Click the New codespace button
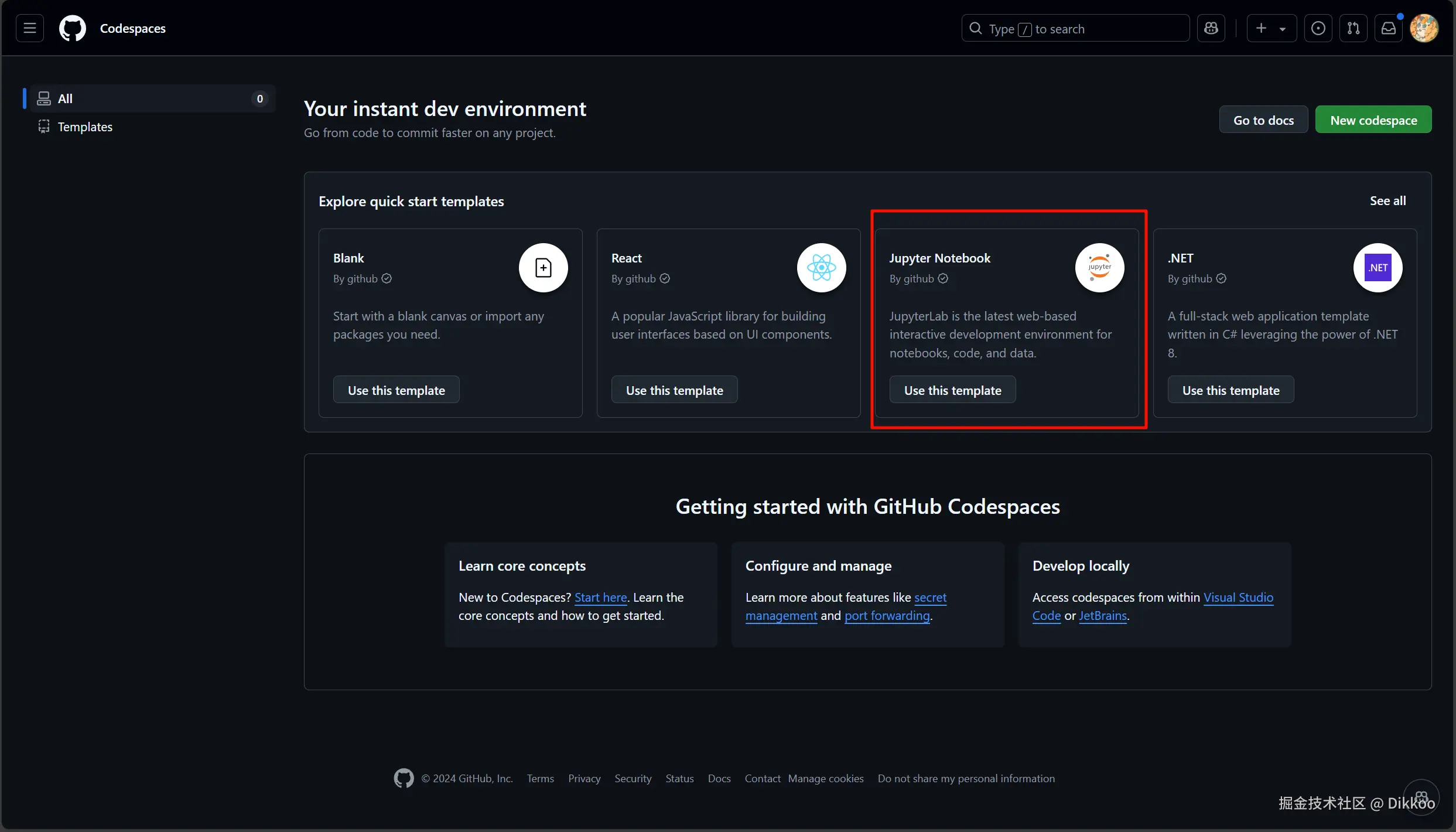This screenshot has width=1456, height=832. (x=1373, y=120)
